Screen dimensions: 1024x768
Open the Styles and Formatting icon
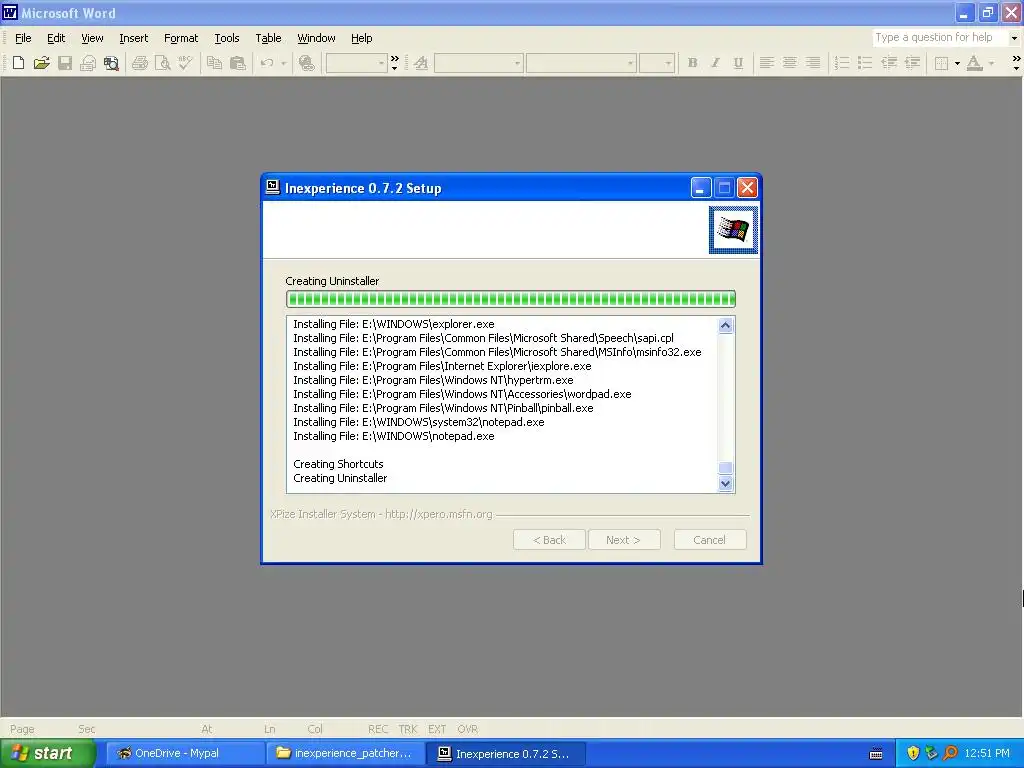pos(421,63)
